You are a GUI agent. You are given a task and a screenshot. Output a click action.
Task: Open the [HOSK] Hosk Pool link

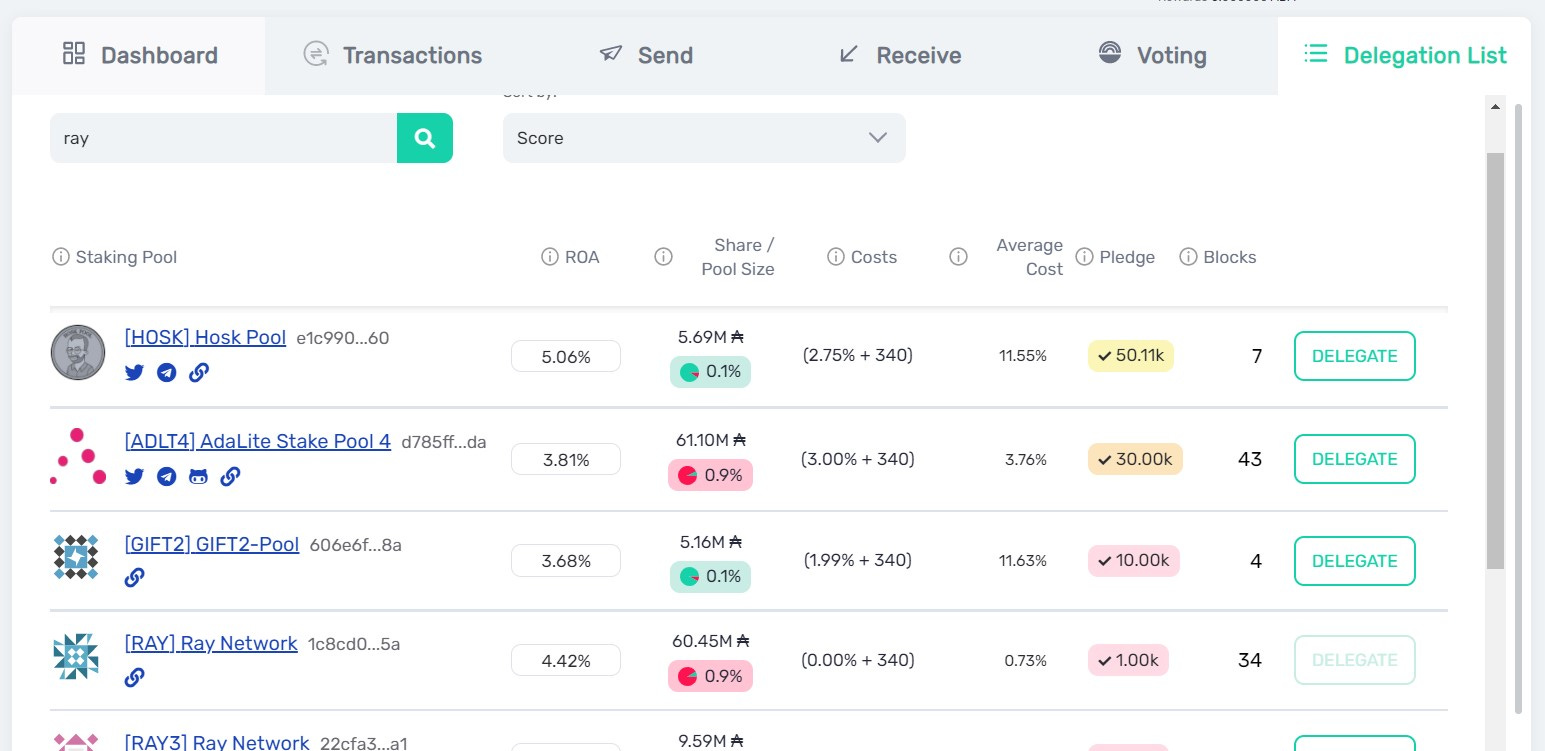205,338
